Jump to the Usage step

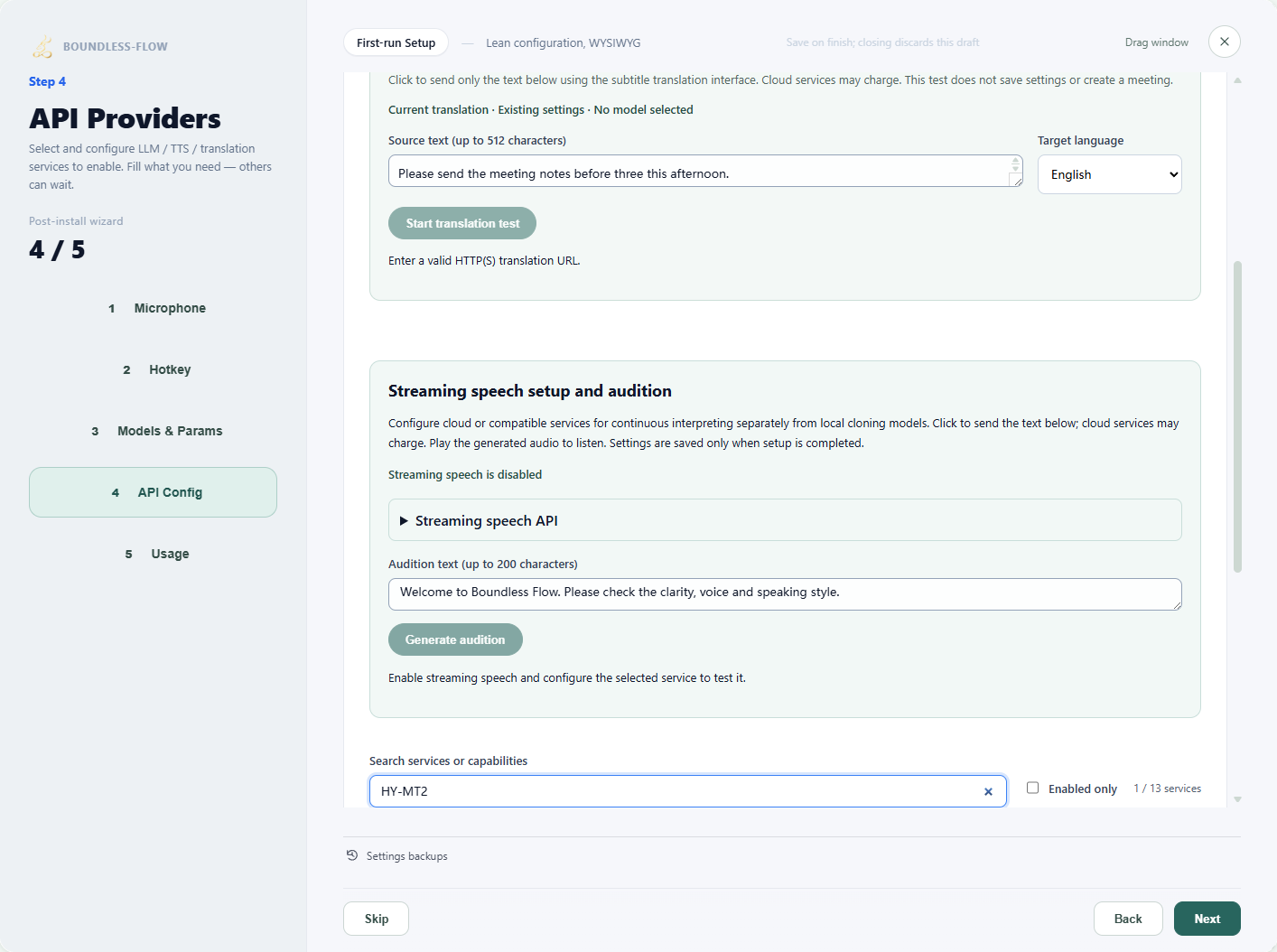click(153, 554)
